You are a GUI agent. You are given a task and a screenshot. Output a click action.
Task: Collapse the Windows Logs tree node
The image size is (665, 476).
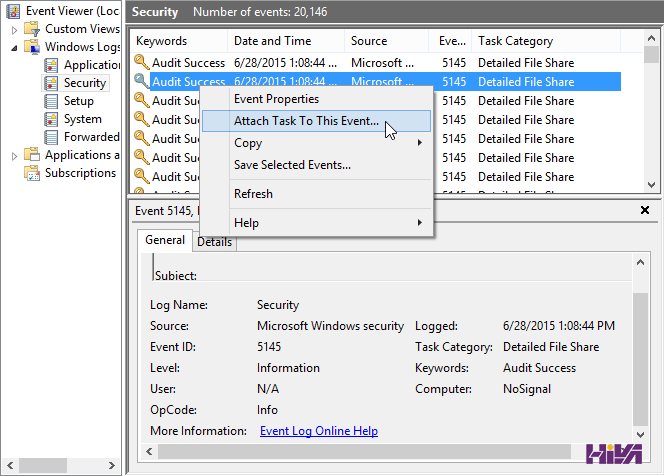[x=14, y=47]
